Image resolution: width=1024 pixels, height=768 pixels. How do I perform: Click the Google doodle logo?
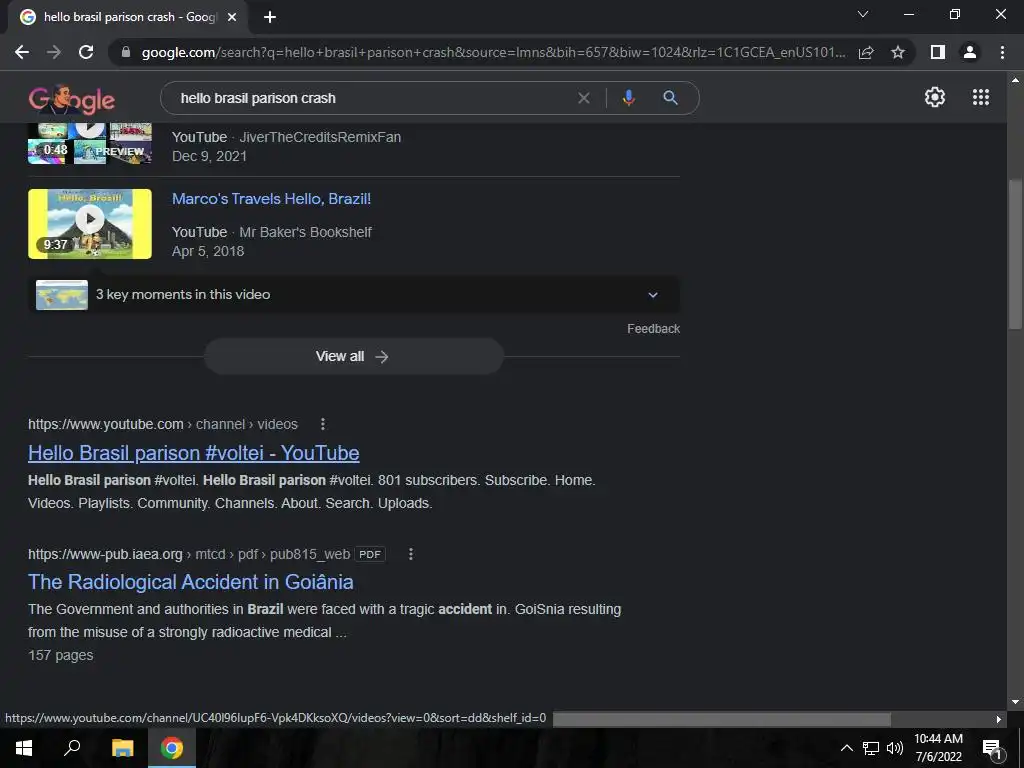click(72, 99)
